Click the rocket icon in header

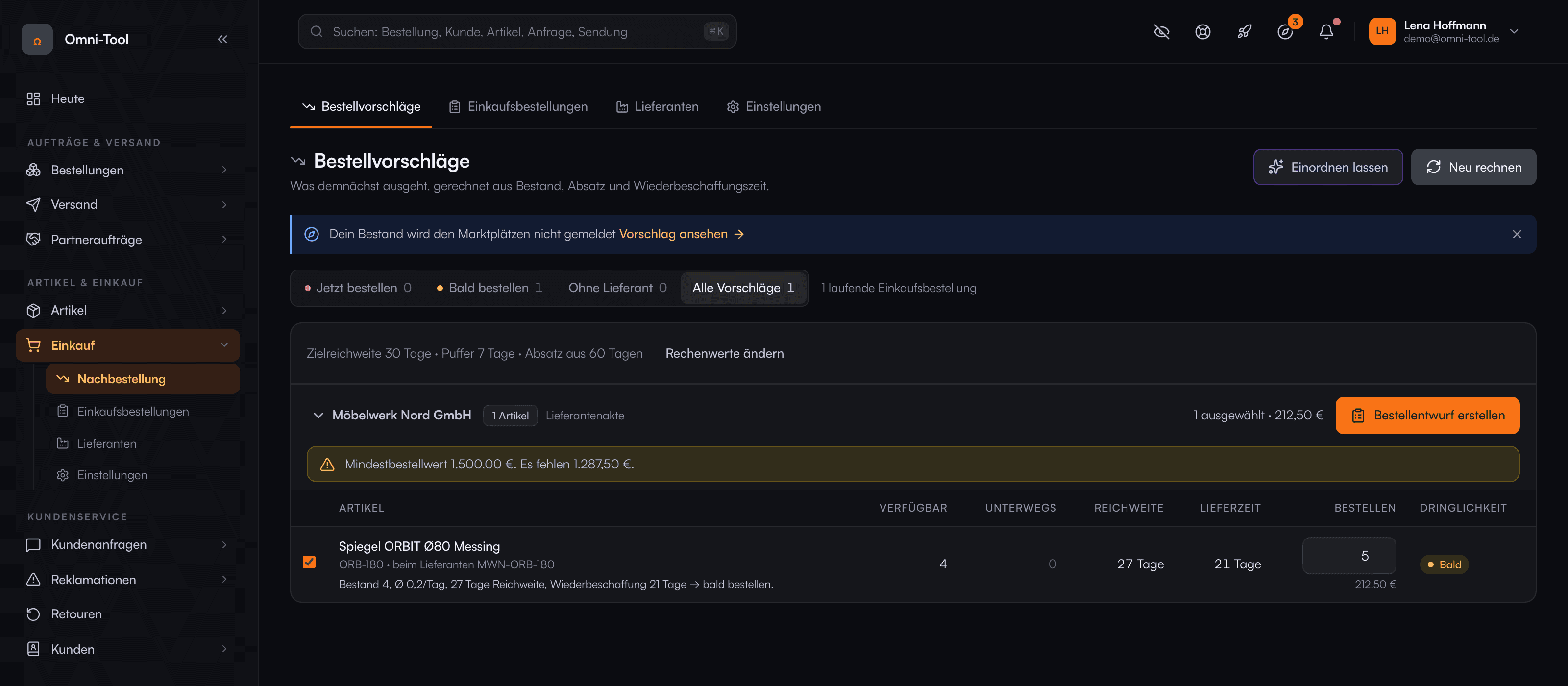(x=1244, y=32)
